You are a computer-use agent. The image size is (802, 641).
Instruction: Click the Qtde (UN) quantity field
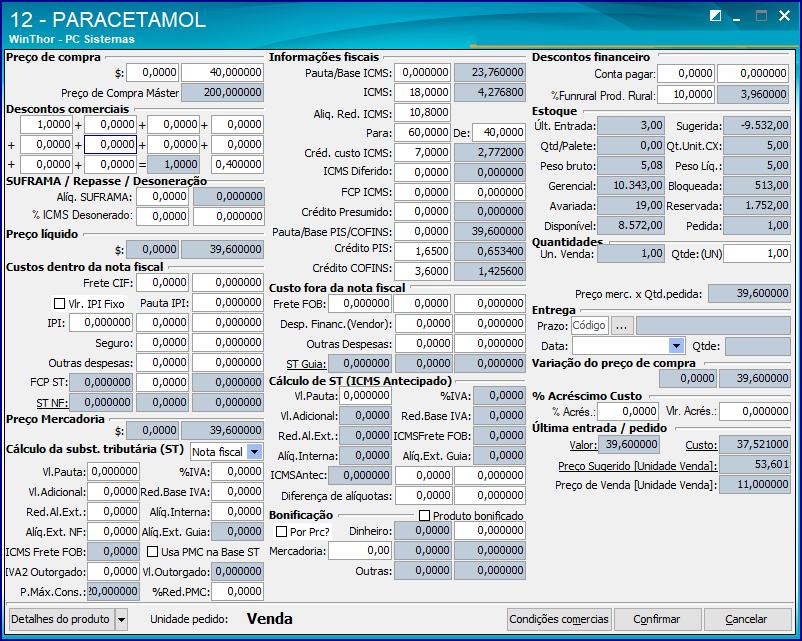point(757,254)
